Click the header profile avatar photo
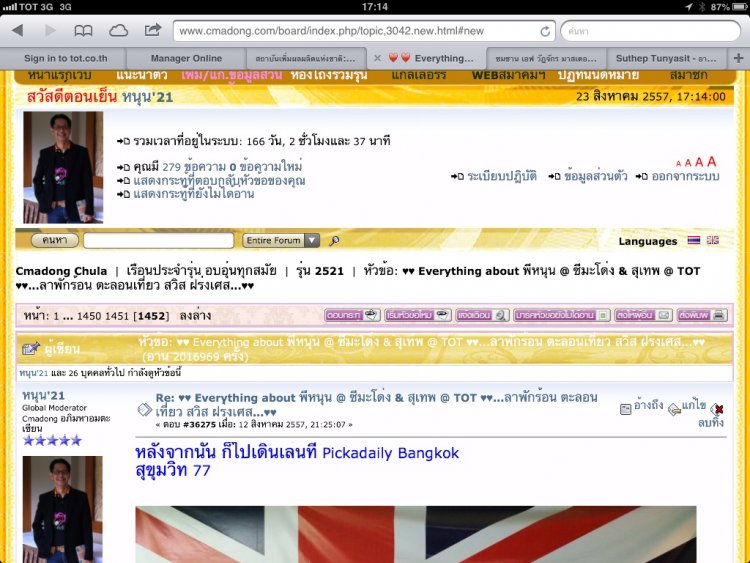 (x=63, y=167)
